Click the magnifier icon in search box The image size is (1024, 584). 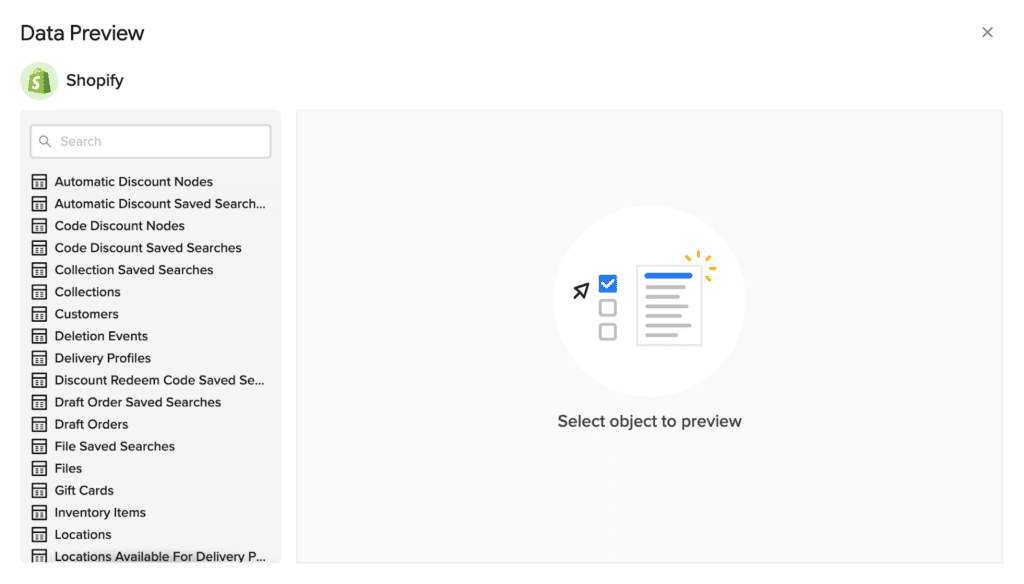click(45, 142)
